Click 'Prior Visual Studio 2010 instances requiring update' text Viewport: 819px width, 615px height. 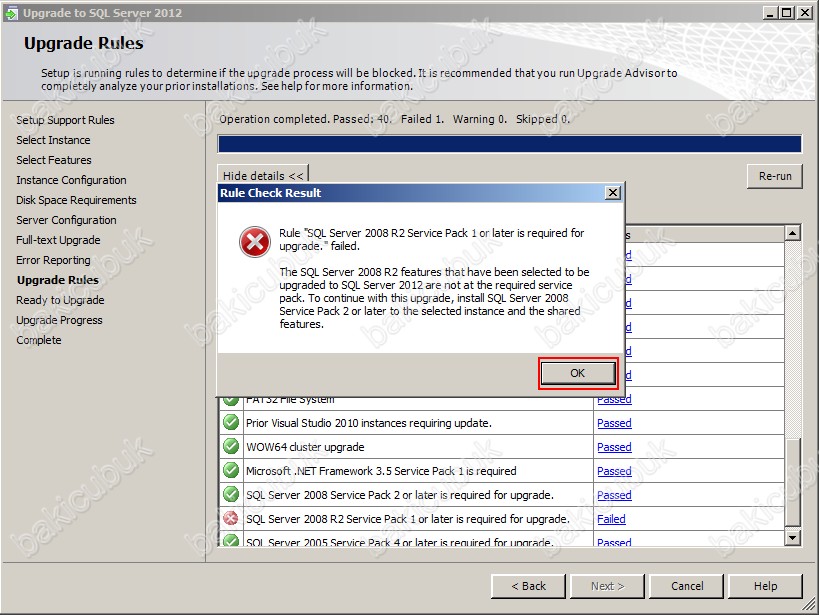[369, 423]
